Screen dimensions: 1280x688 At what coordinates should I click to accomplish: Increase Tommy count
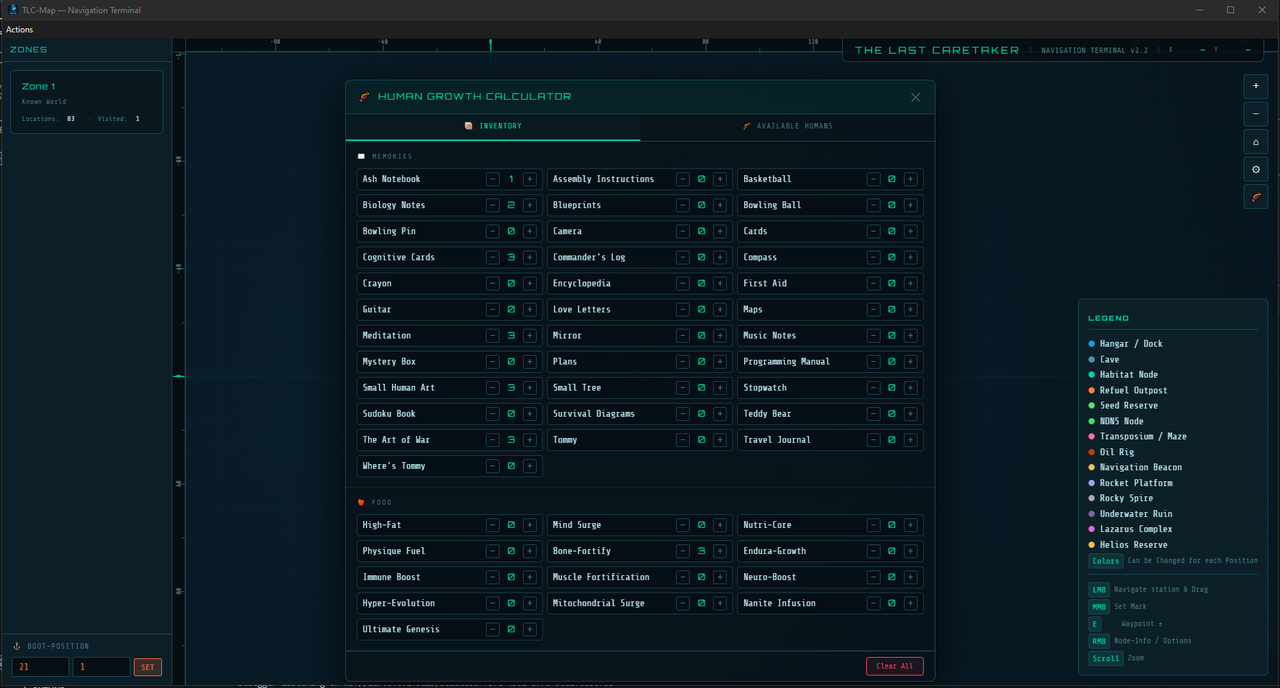pos(719,439)
